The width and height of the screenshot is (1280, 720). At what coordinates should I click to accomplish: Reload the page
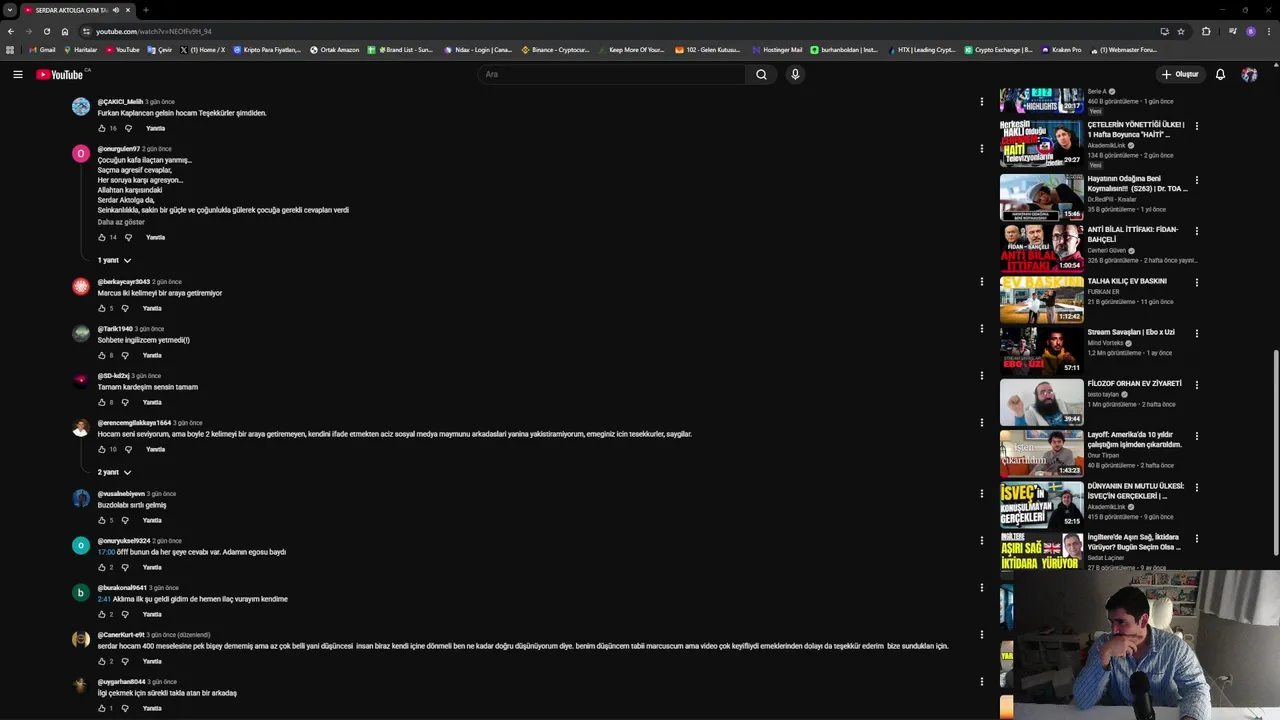coord(46,31)
